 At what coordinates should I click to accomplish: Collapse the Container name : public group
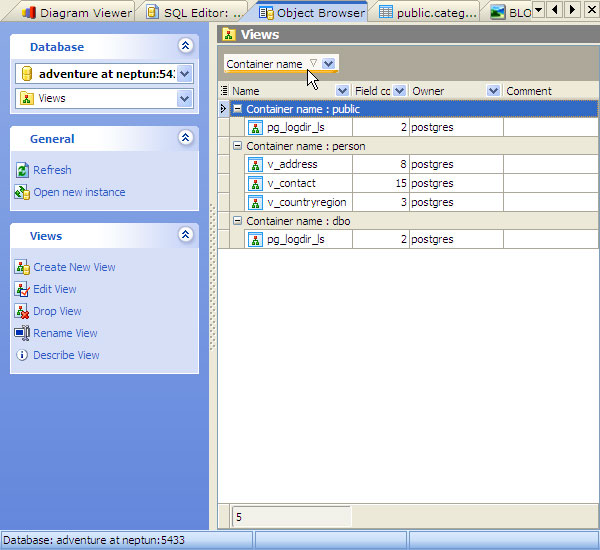238,109
